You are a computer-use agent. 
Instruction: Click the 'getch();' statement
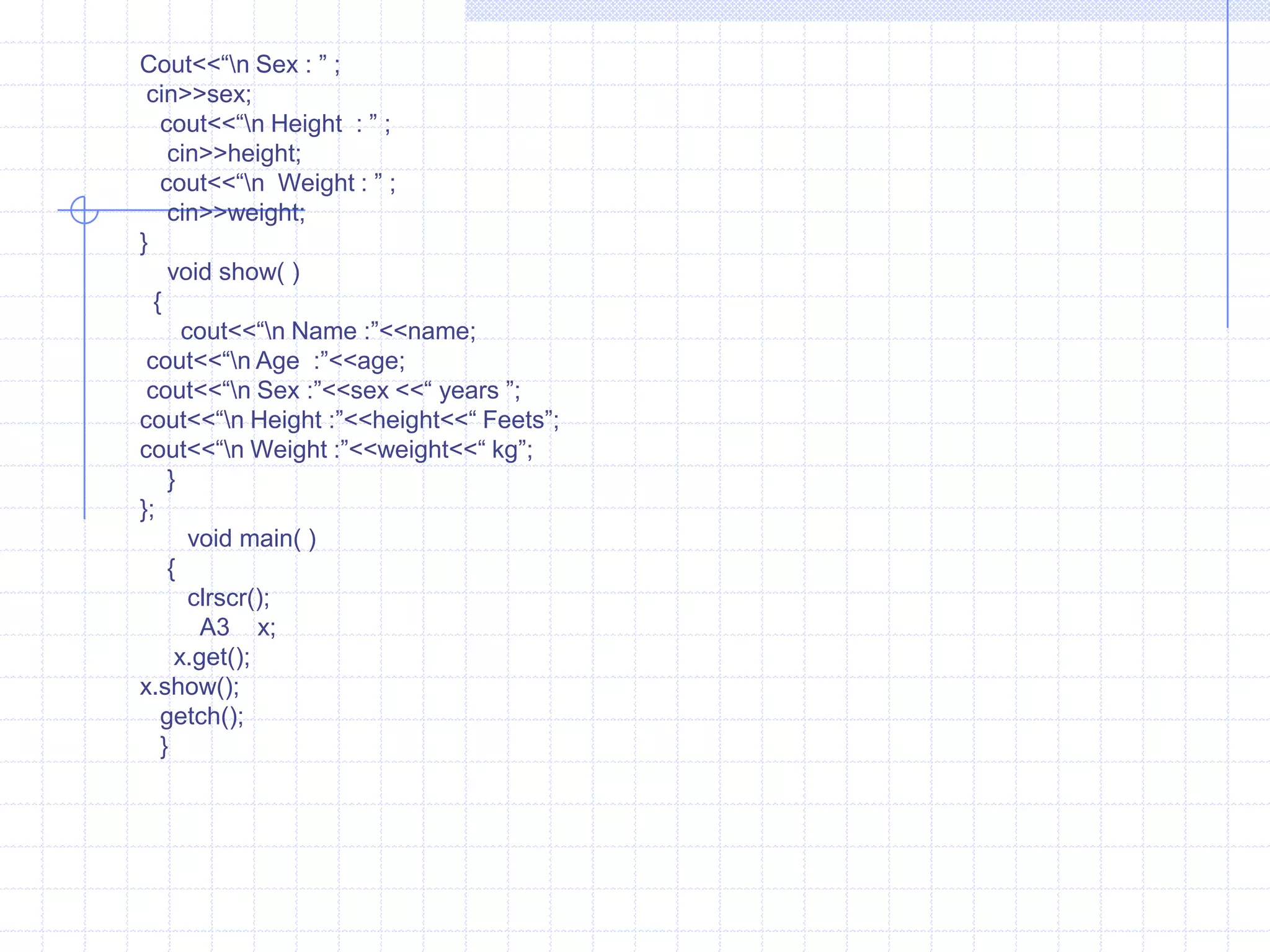pos(202,716)
